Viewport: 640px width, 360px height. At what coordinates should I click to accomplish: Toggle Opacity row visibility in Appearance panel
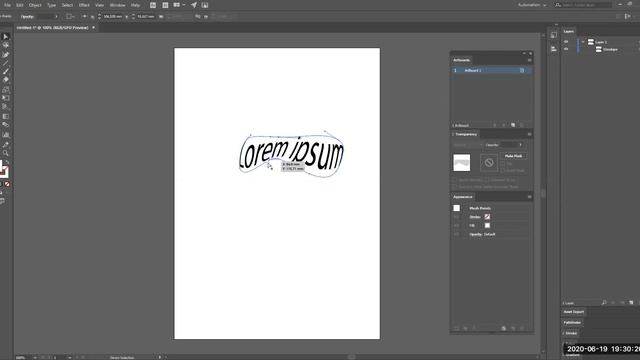pos(456,234)
